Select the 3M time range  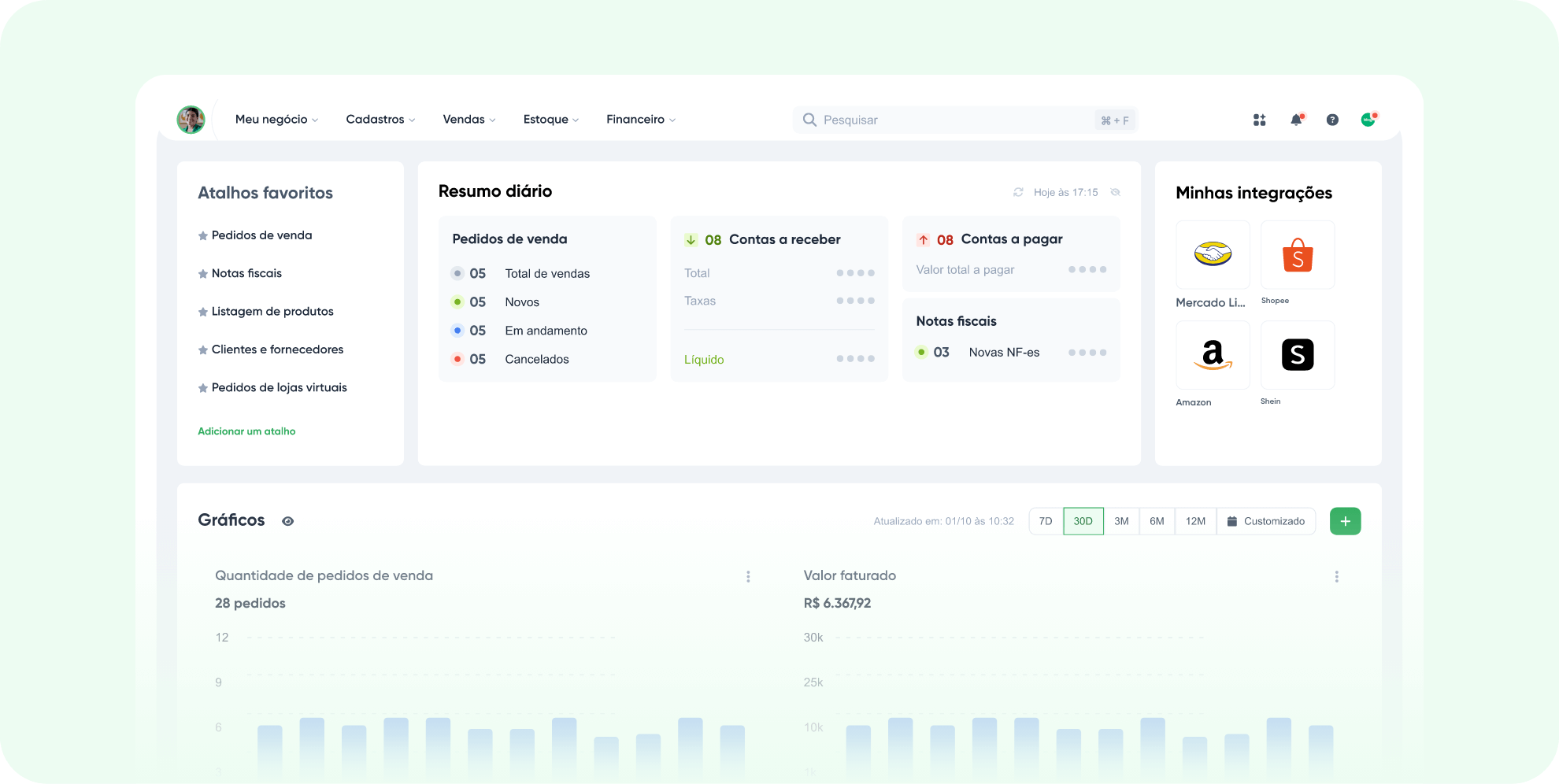1121,521
